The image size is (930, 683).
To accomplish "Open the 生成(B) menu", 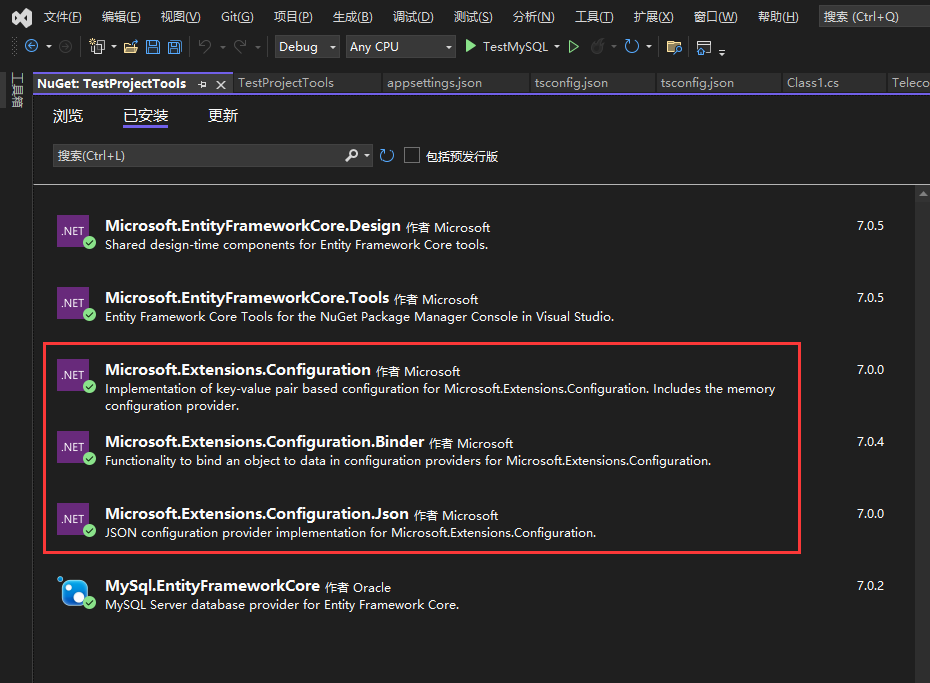I will (352, 17).
